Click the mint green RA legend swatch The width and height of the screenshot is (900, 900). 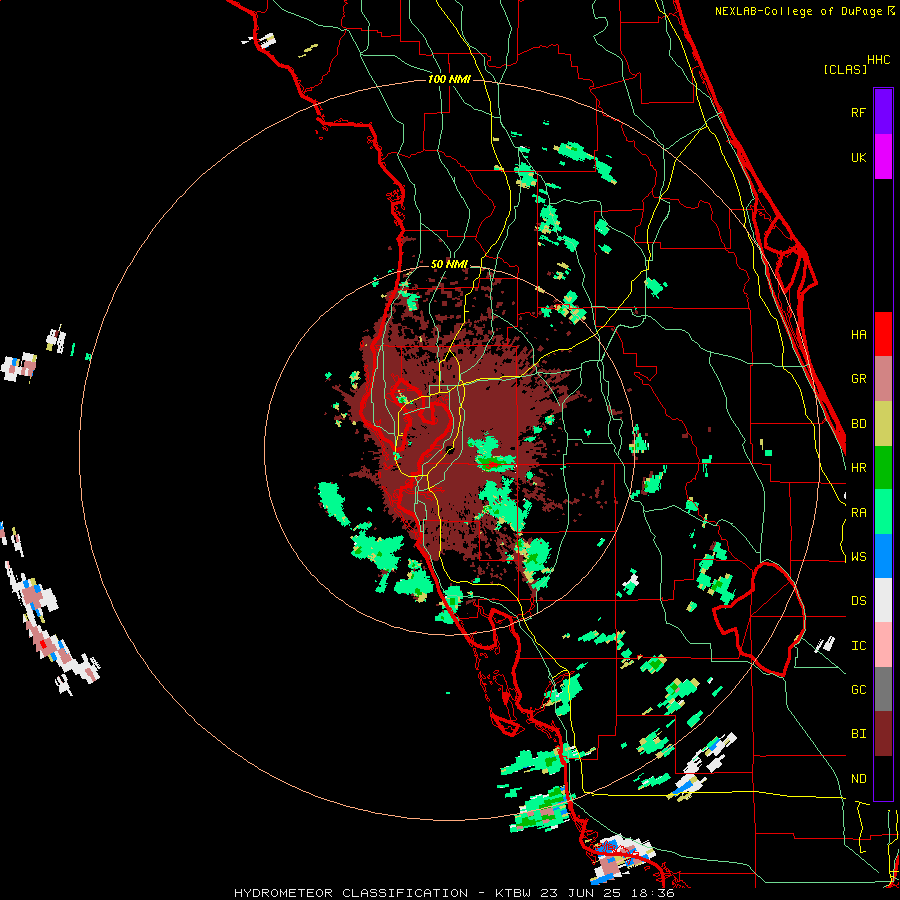(x=883, y=512)
